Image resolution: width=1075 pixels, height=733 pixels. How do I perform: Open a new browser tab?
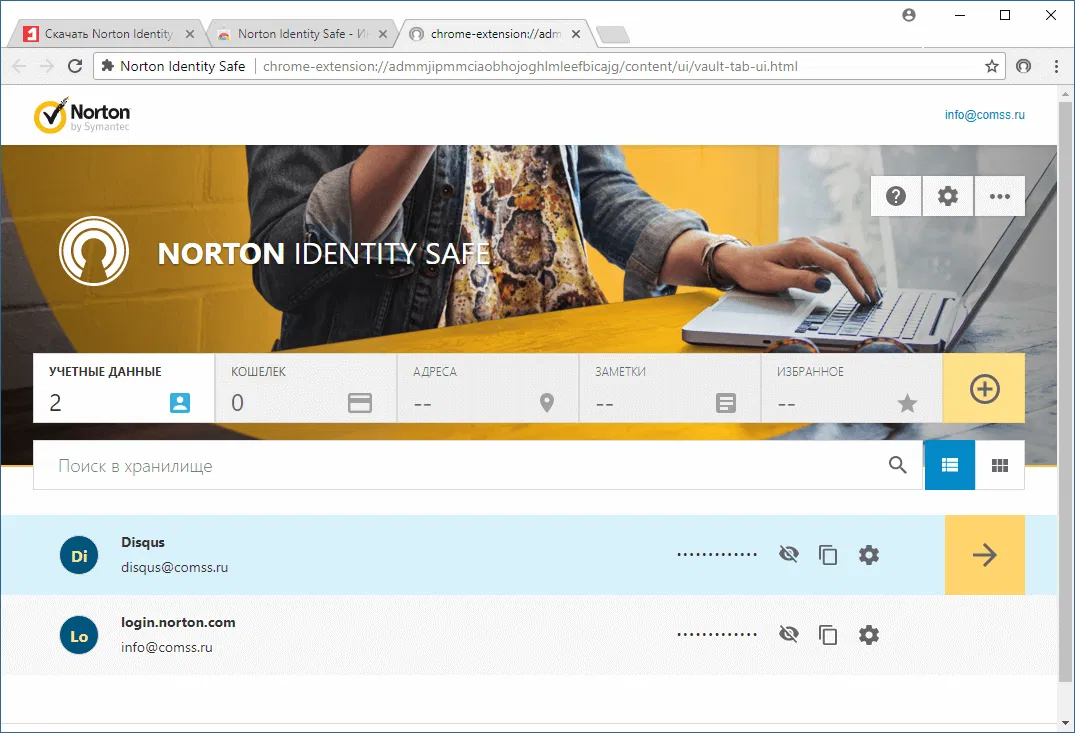[612, 34]
